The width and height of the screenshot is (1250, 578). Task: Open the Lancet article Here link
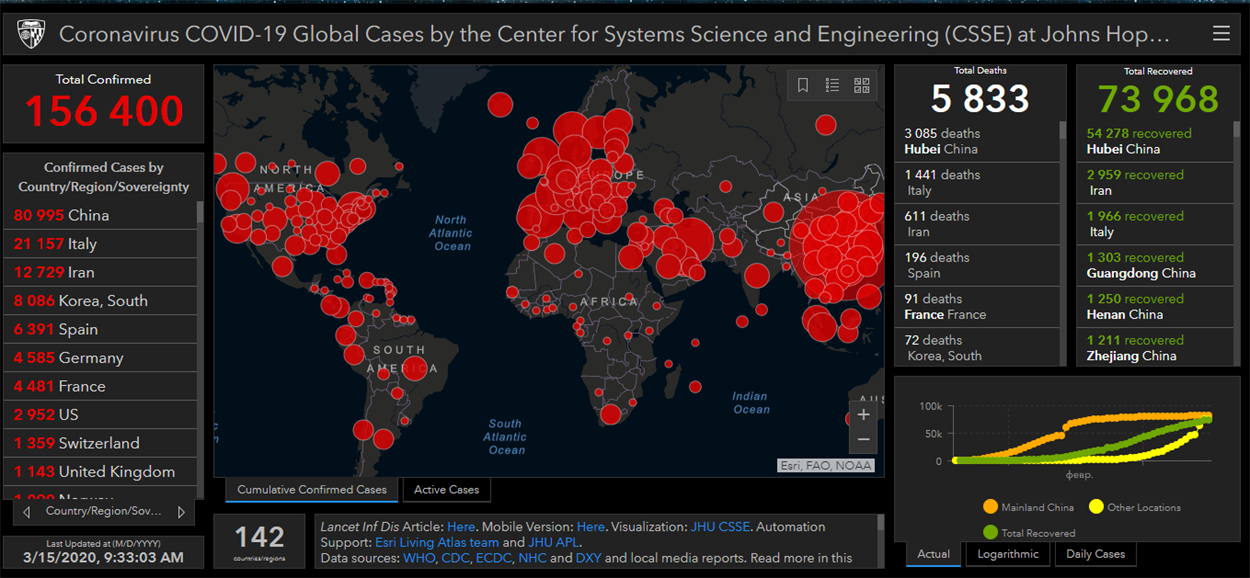pyautogui.click(x=461, y=527)
